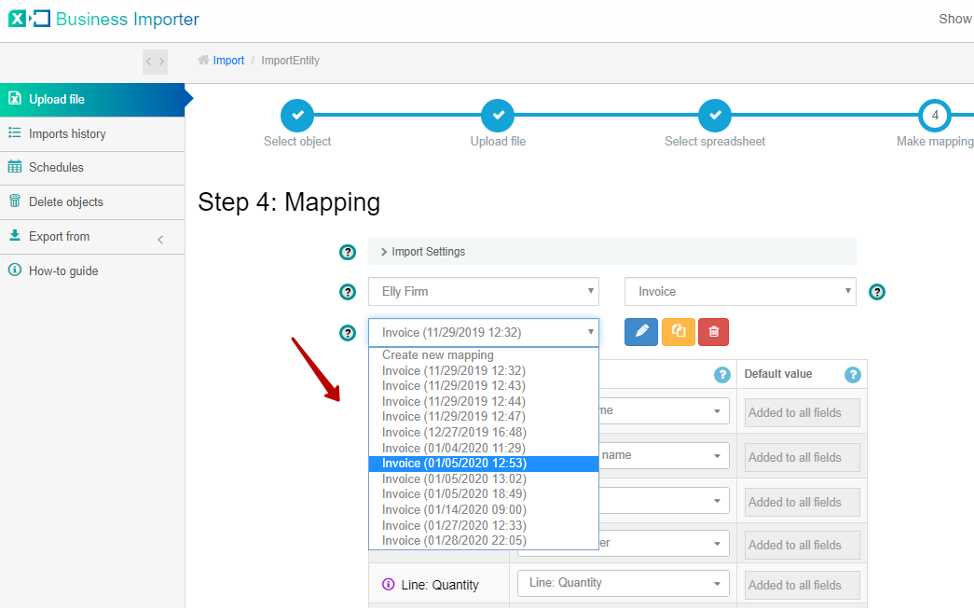Click default value field beside 'er' dropdown
Viewport: 974px width, 608px height.
pos(802,545)
